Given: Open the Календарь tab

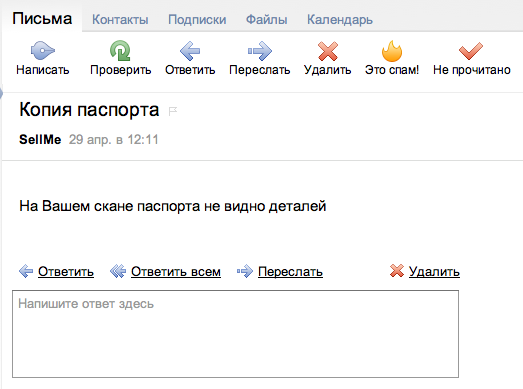Looking at the screenshot, I should (x=340, y=20).
